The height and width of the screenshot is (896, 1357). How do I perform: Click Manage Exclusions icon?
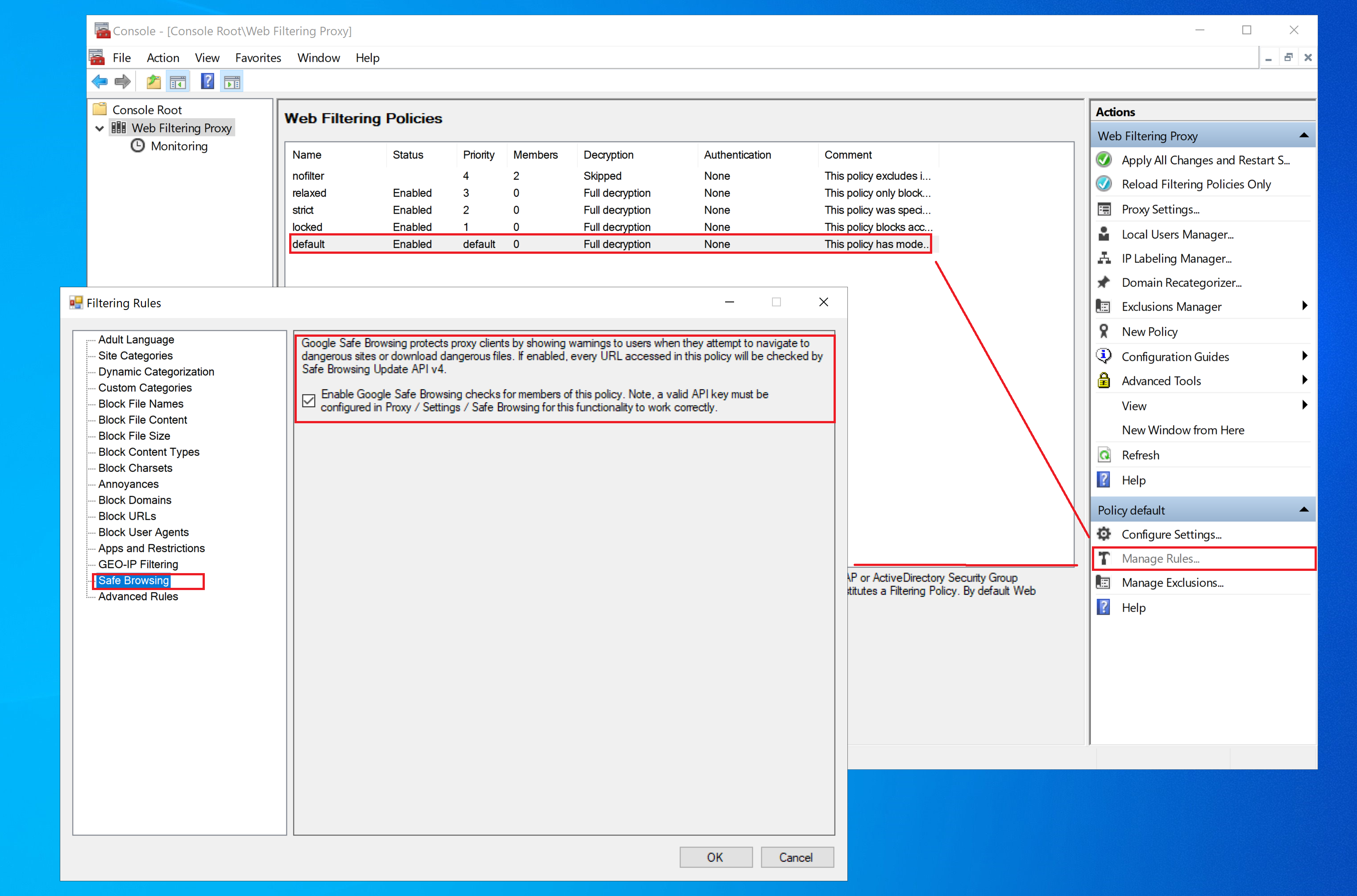tap(1104, 582)
